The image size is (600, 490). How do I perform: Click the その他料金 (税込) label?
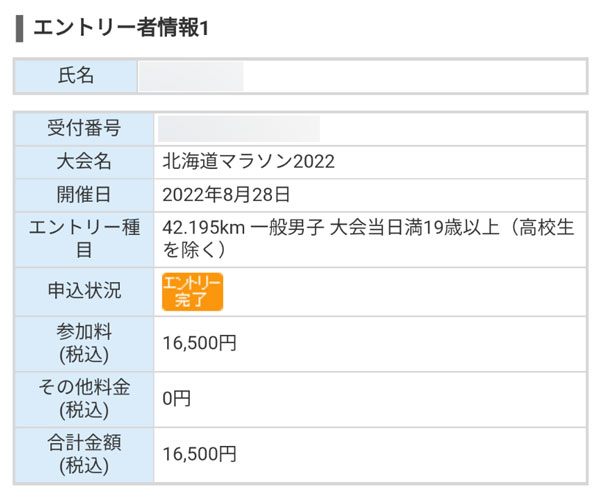click(x=84, y=399)
